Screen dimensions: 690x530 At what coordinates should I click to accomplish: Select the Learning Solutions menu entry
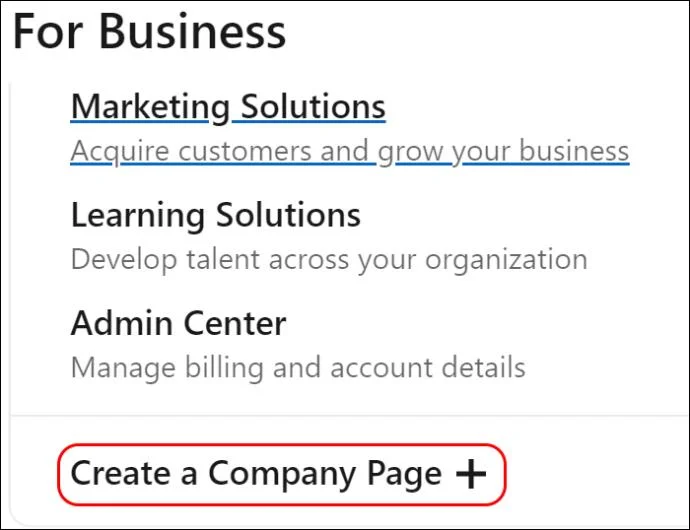click(215, 214)
